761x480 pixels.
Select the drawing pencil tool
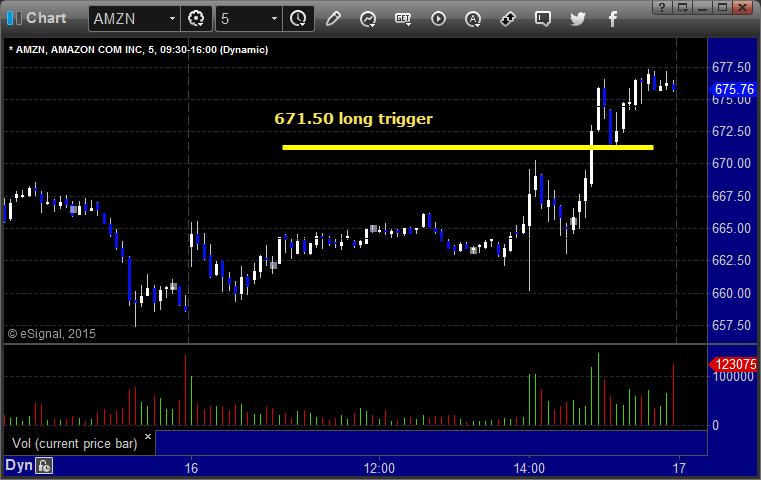tap(333, 19)
